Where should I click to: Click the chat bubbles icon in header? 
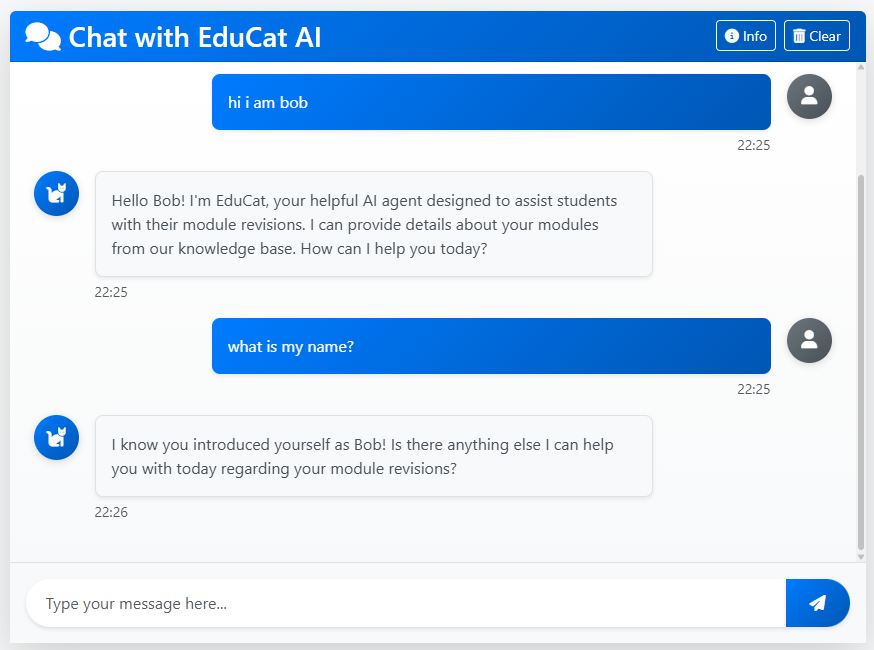coord(43,37)
